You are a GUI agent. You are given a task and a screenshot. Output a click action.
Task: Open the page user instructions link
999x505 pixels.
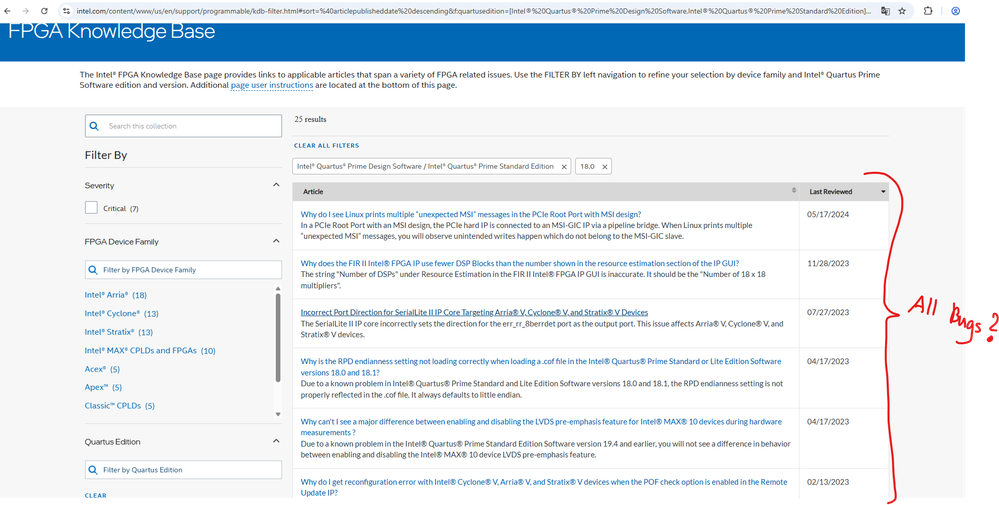271,85
